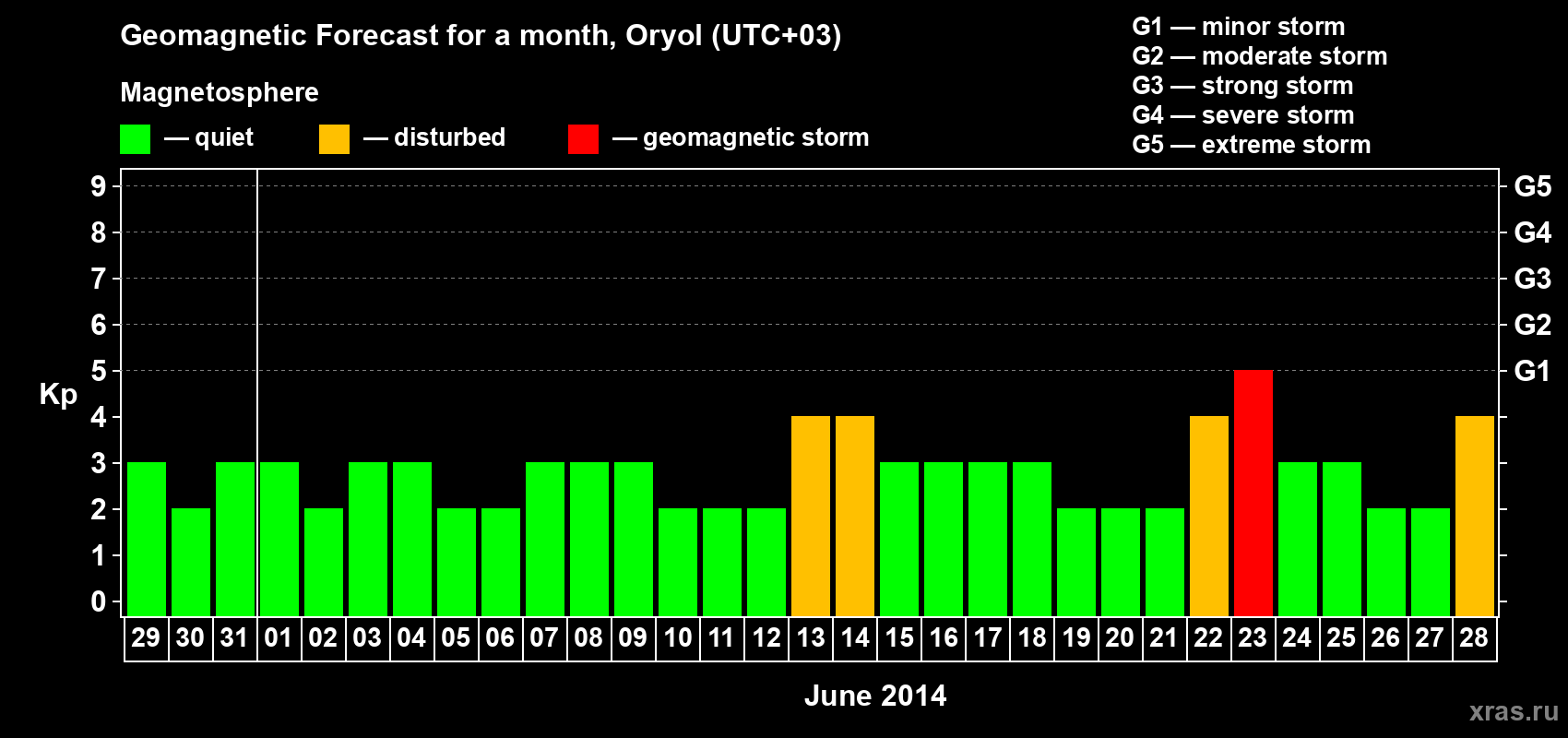Click date label 08 on the axis

588,638
